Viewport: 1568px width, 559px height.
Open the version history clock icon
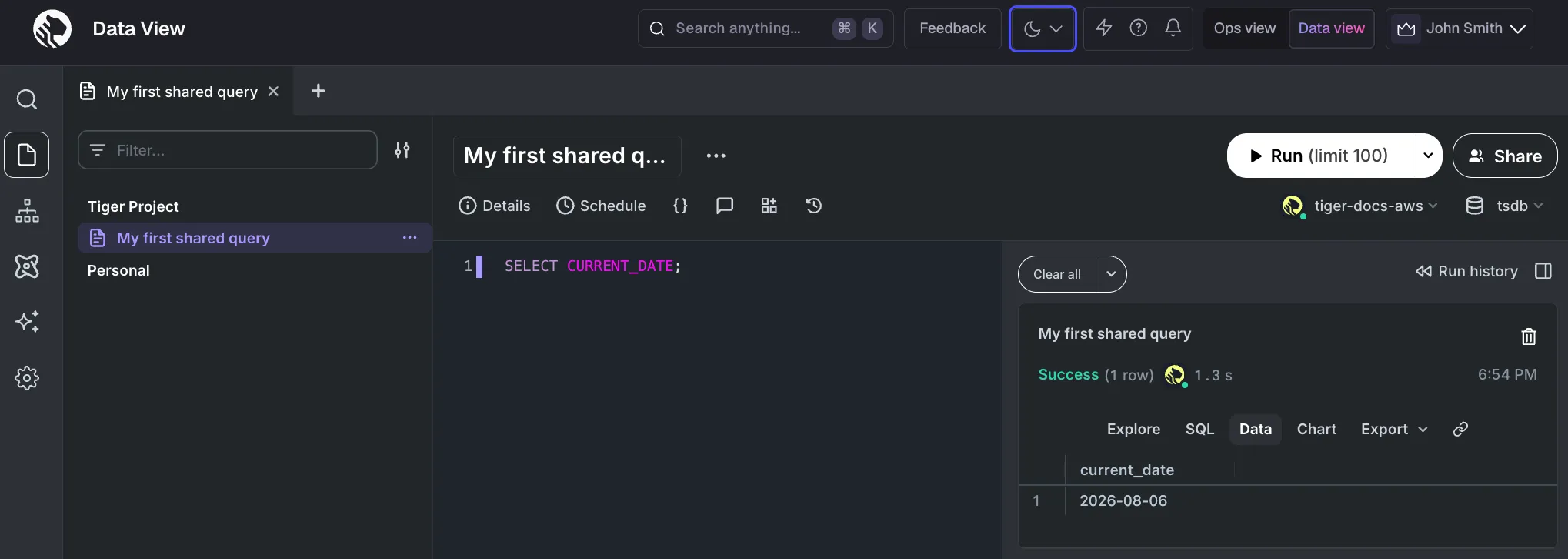pyautogui.click(x=814, y=206)
